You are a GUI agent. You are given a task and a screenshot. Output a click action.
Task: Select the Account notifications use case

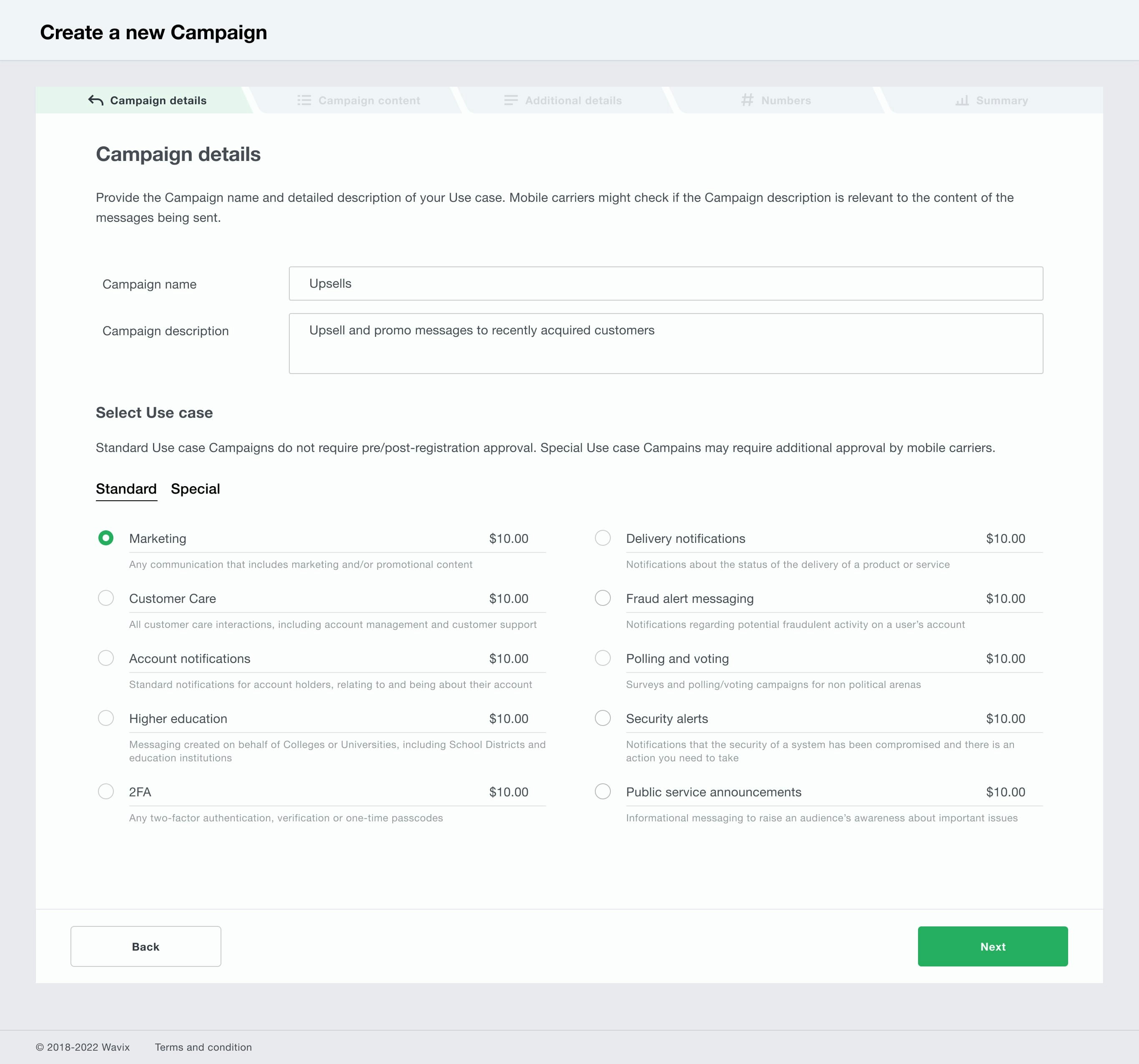[105, 658]
